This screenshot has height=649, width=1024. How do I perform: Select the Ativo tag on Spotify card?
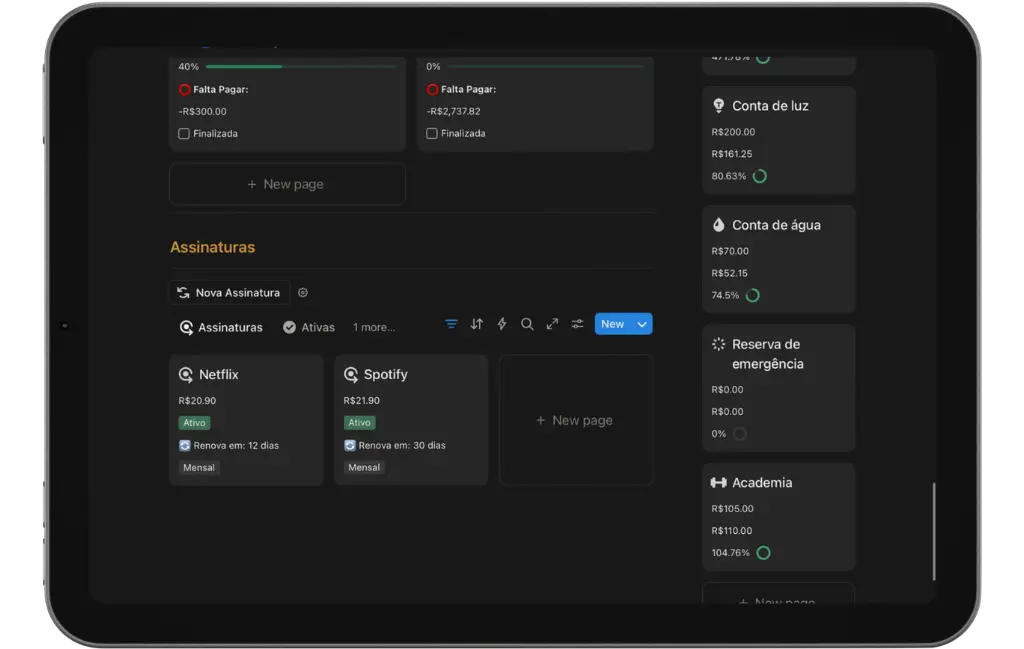click(359, 422)
